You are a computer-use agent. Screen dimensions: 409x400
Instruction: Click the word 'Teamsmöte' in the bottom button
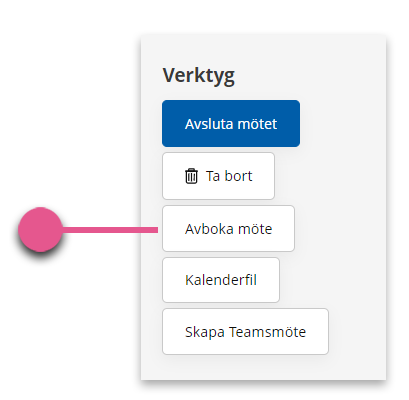pyautogui.click(x=267, y=332)
